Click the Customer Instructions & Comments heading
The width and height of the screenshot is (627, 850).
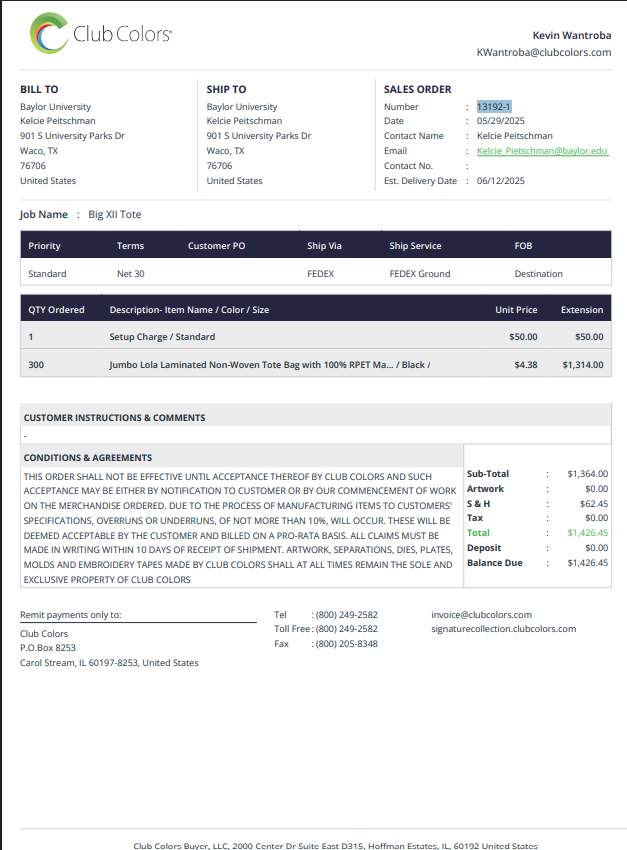point(114,417)
